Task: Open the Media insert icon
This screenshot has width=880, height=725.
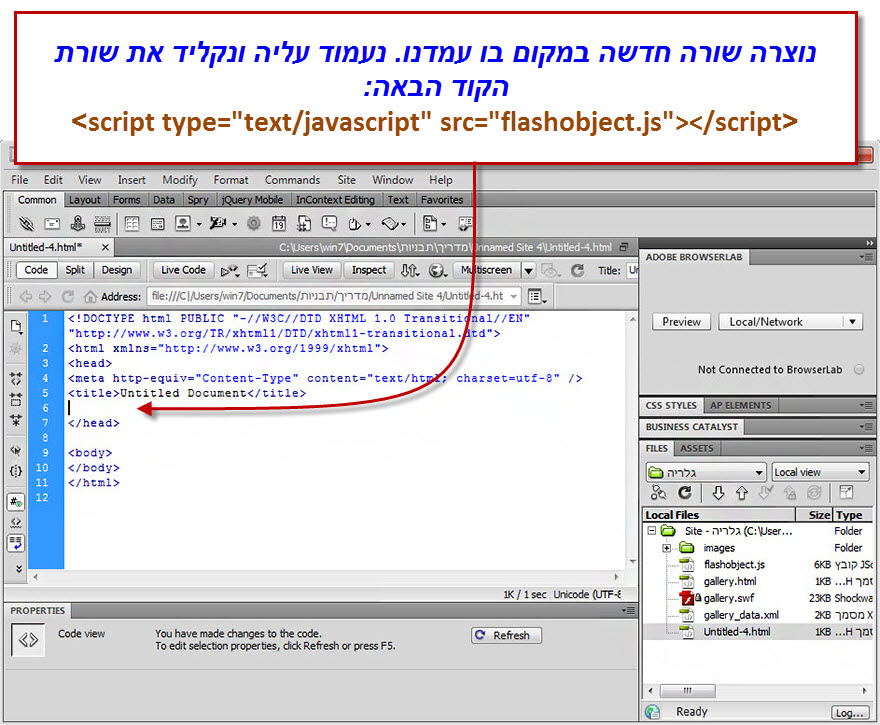Action: [x=217, y=223]
